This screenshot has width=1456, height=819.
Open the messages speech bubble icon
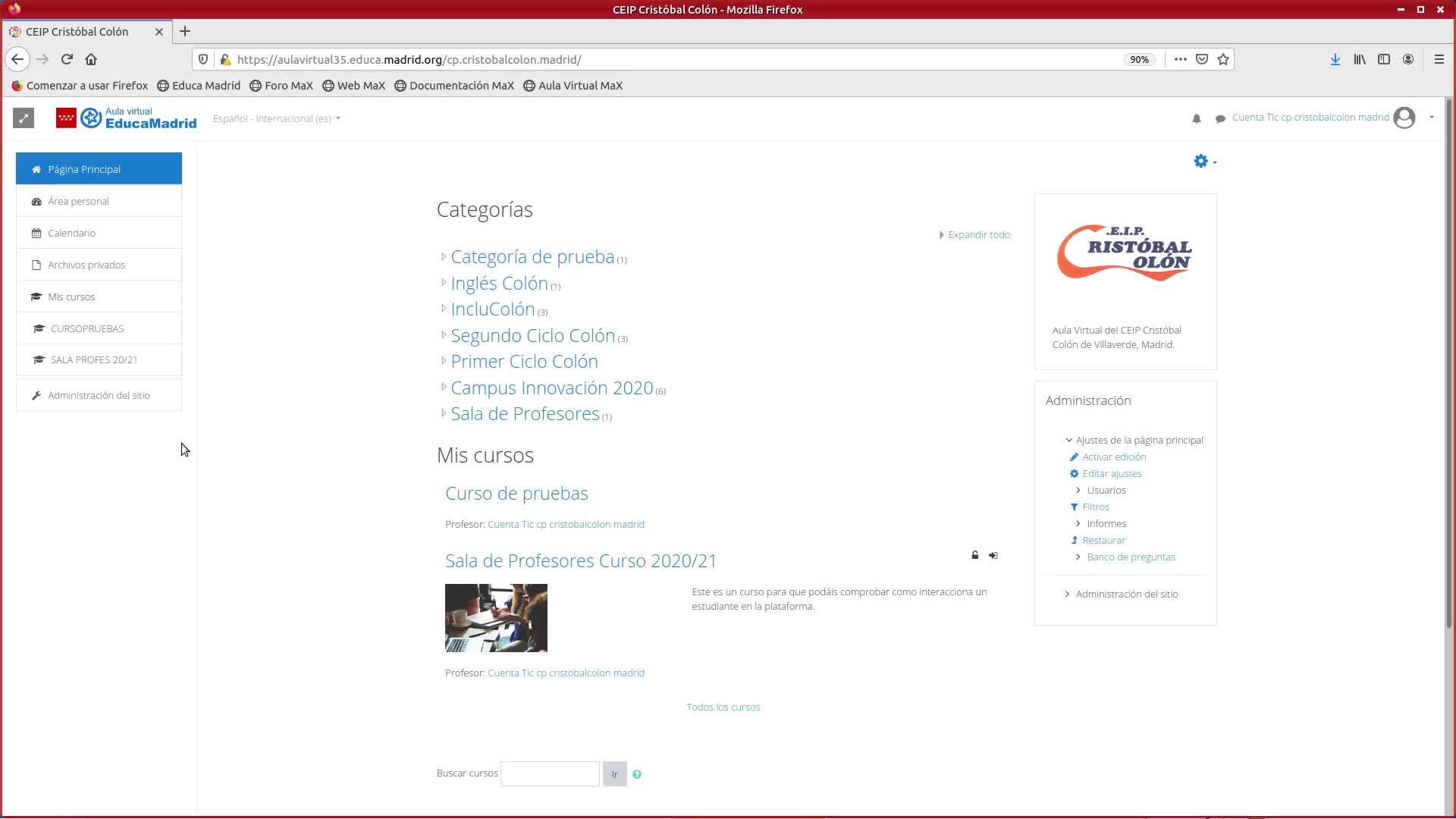(x=1220, y=119)
